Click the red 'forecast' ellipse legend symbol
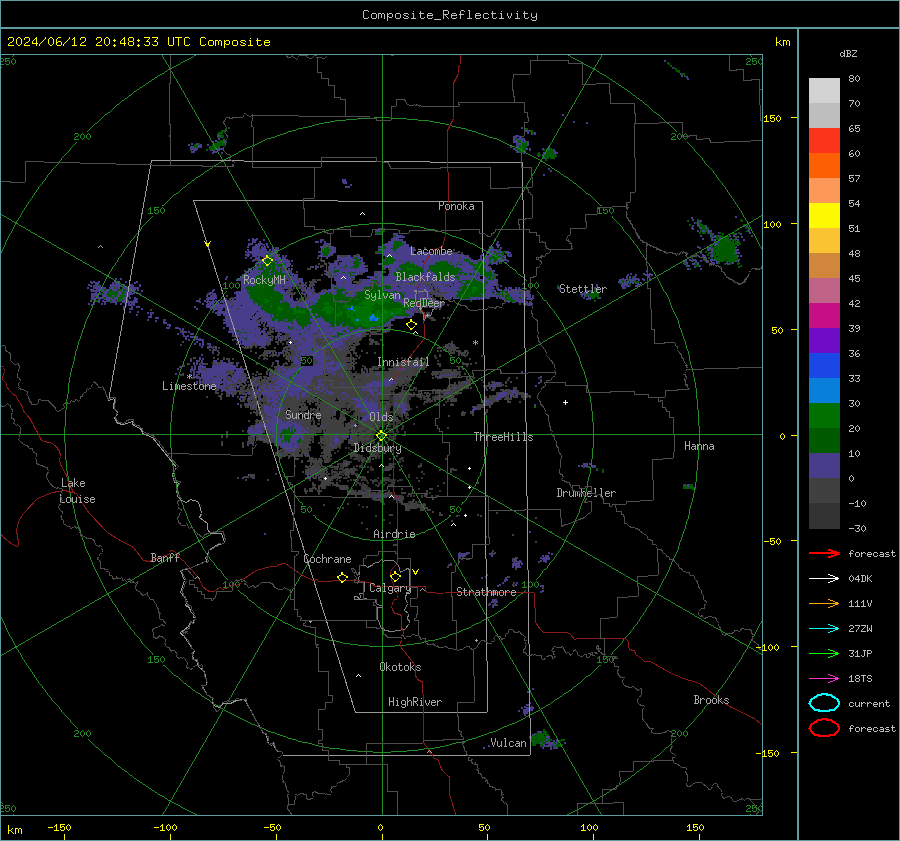 click(x=824, y=728)
